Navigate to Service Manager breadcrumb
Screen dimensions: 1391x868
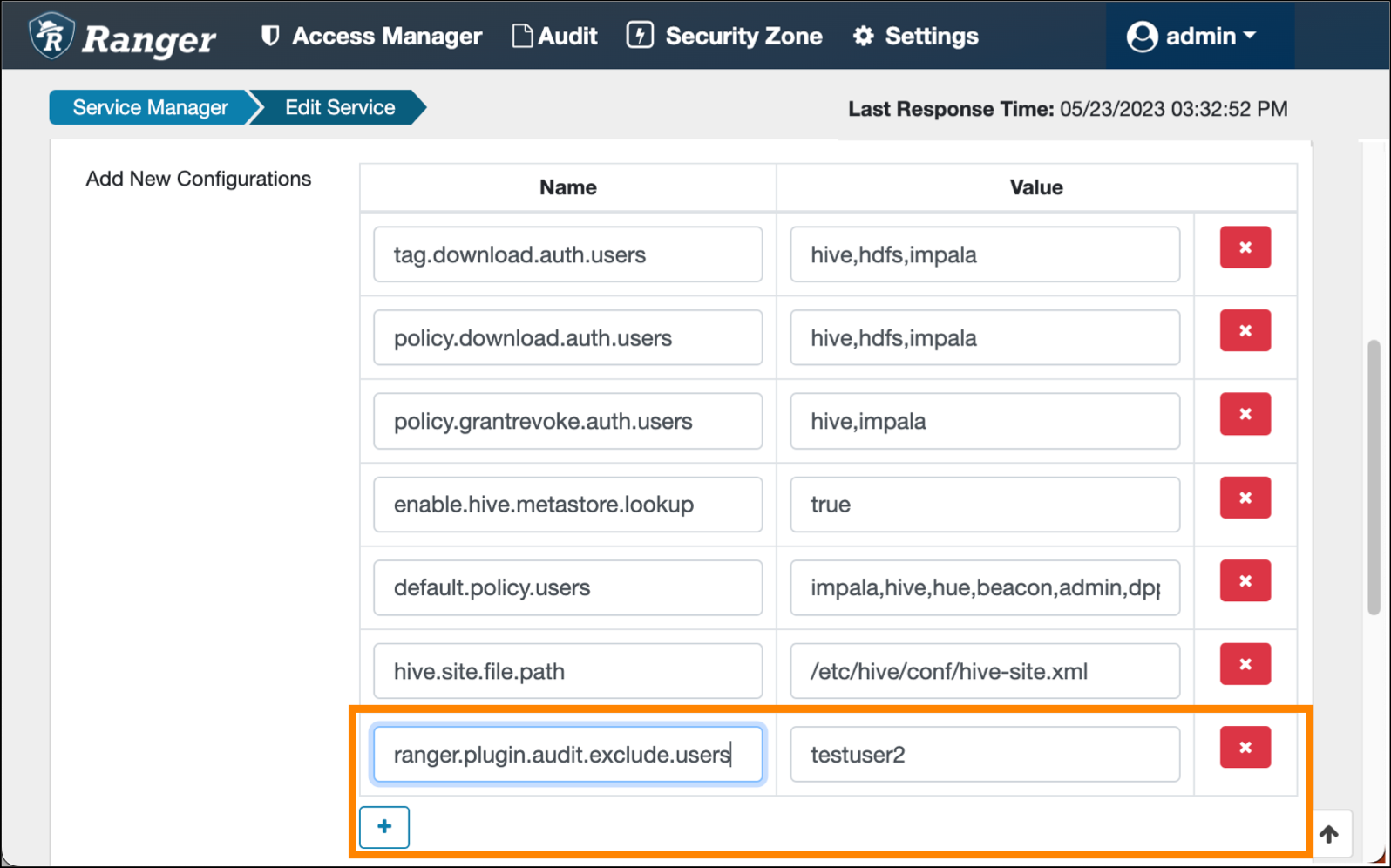pos(150,107)
